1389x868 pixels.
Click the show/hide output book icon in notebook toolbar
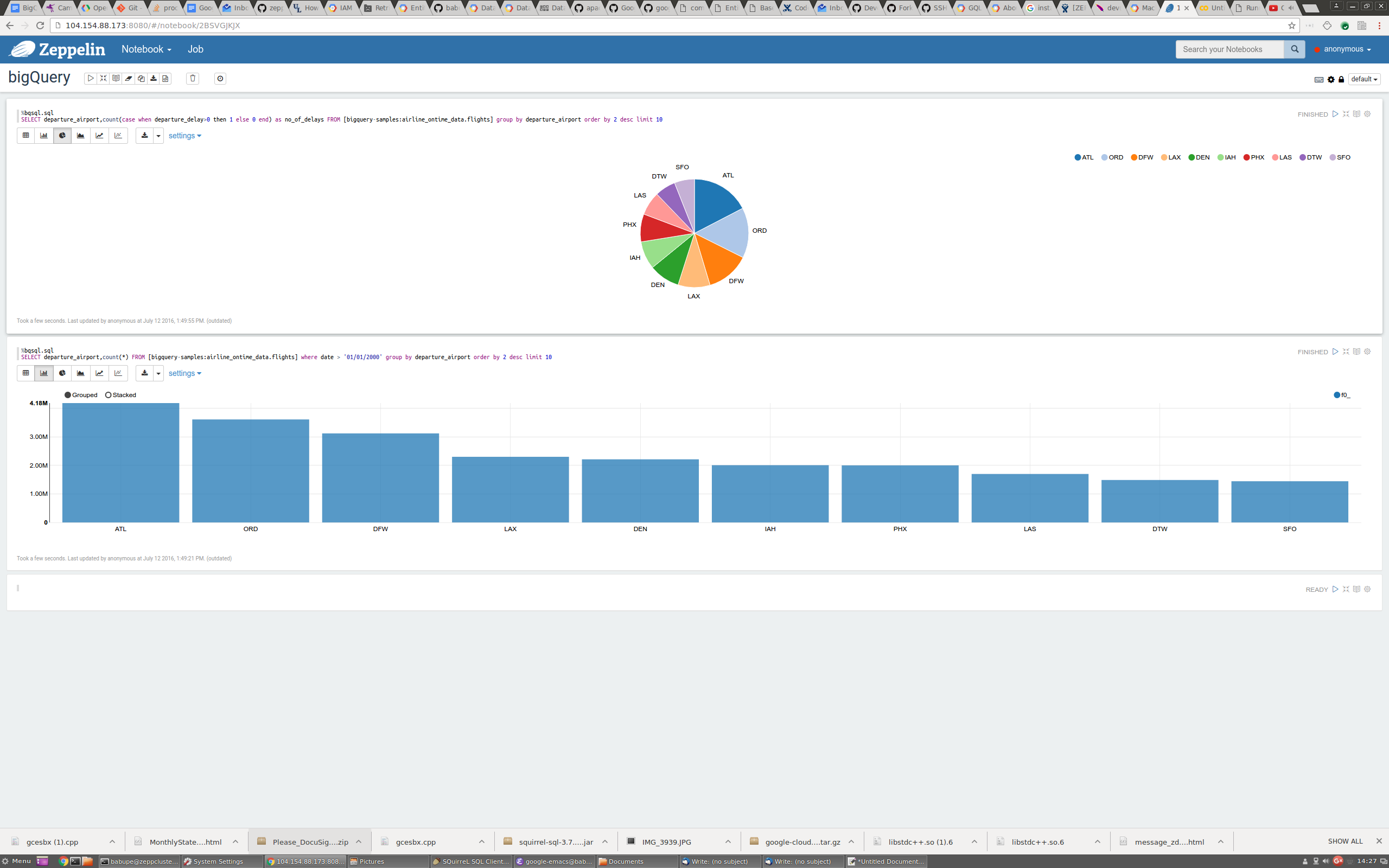click(116, 79)
